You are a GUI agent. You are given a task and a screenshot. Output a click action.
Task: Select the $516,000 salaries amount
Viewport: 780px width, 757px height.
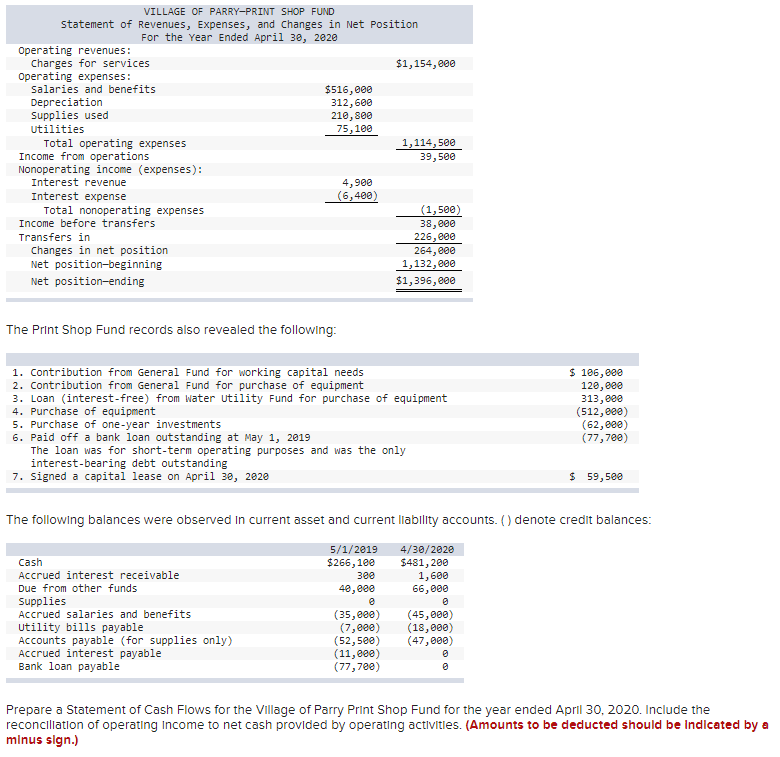click(x=348, y=90)
